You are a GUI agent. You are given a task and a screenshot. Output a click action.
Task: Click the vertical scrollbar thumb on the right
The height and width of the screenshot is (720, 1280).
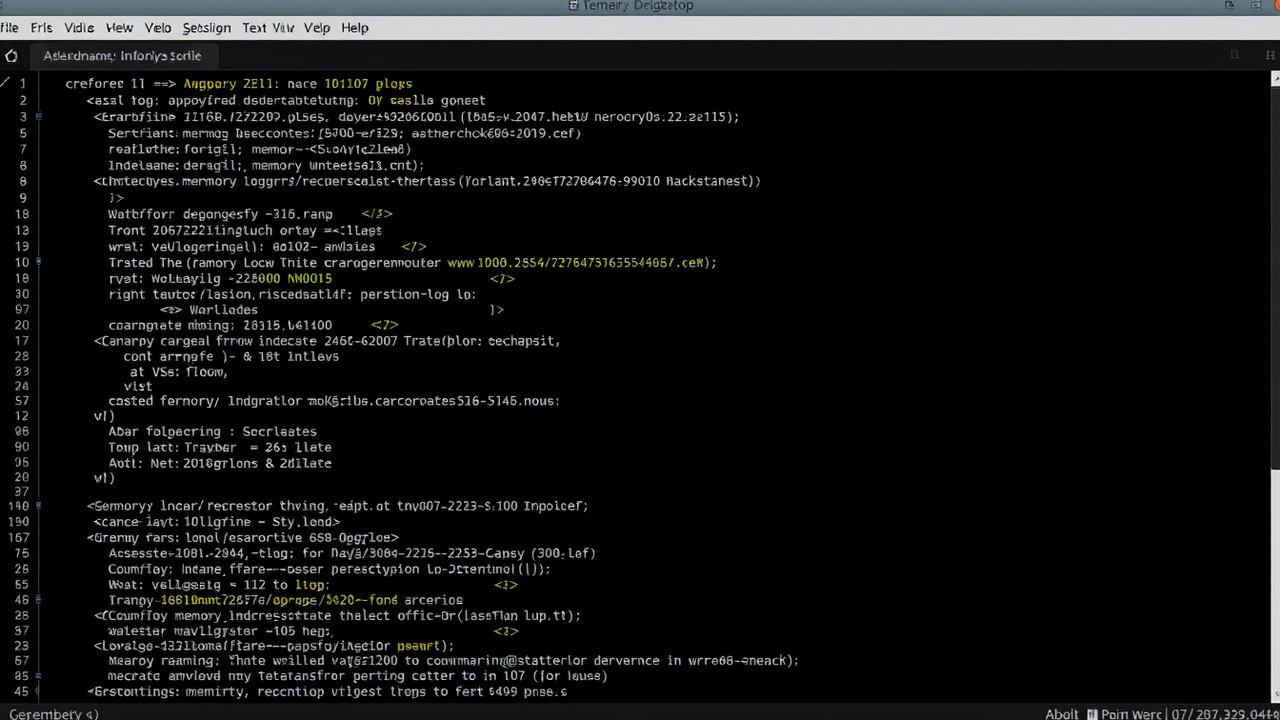1274,280
